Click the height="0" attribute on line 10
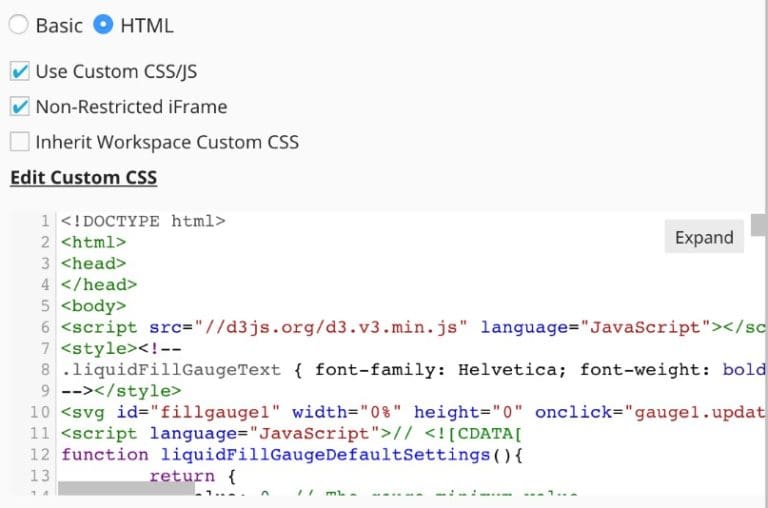Viewport: 768px width, 508px height. click(468, 412)
